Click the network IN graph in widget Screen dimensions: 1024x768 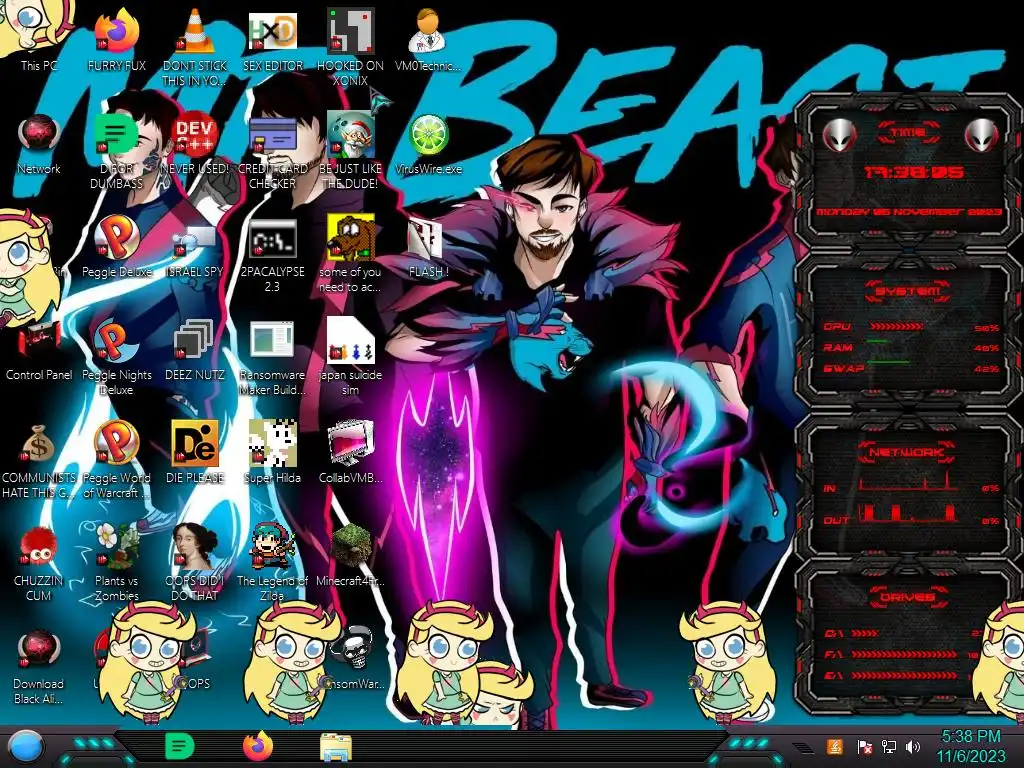click(908, 482)
